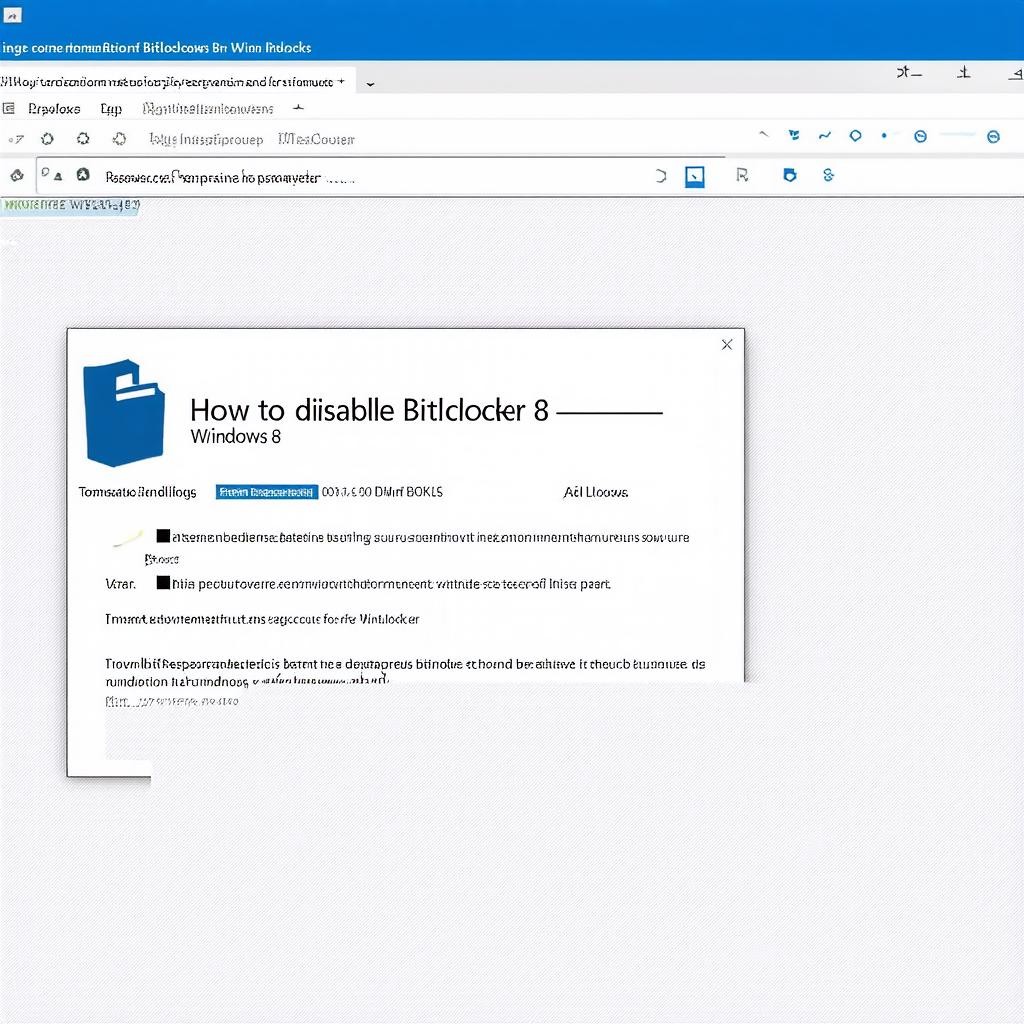The image size is (1024, 1024).
Task: Click the blue square icon beside the address bar
Action: [694, 177]
